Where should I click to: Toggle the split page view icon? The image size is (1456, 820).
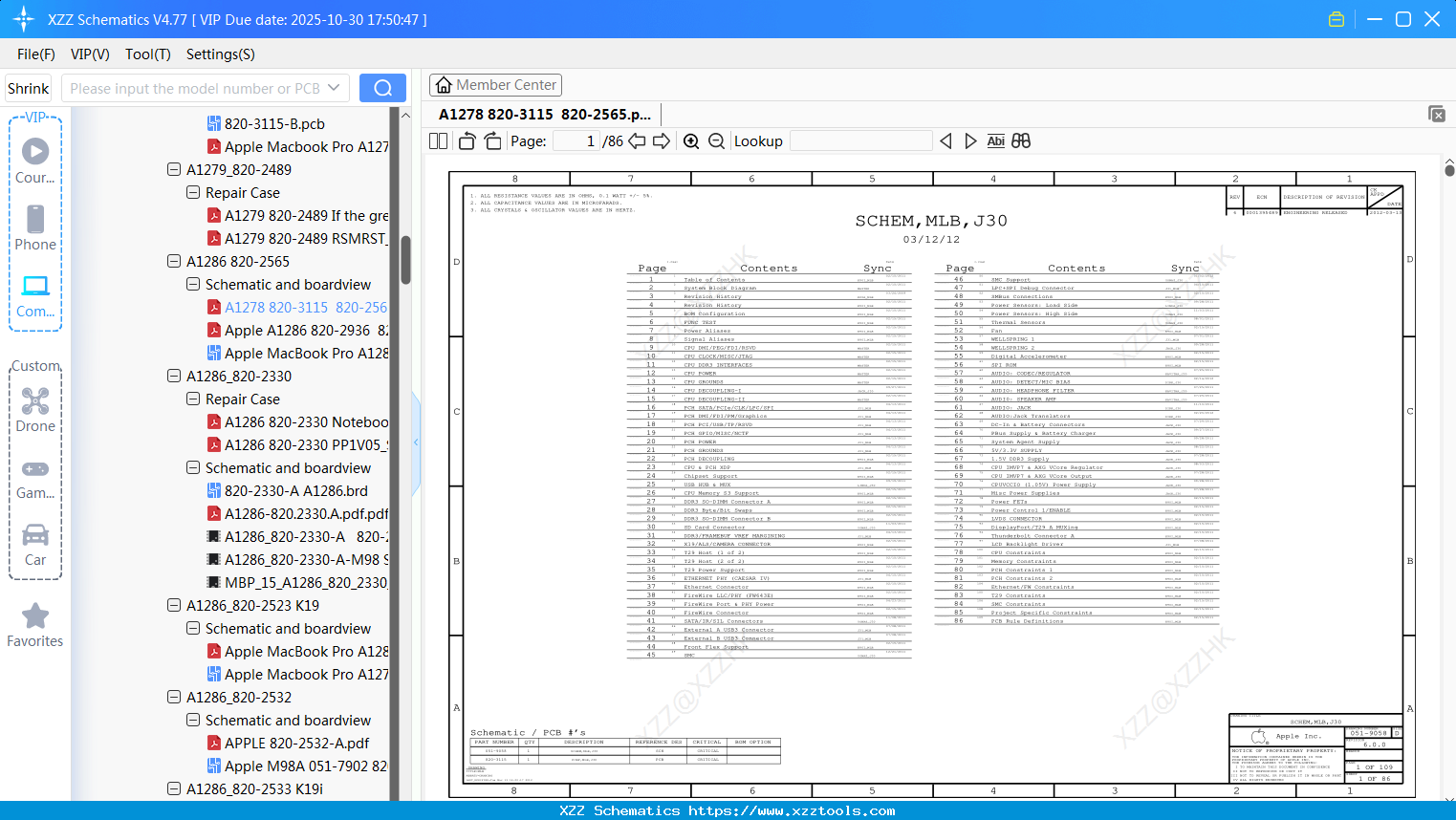tap(438, 141)
